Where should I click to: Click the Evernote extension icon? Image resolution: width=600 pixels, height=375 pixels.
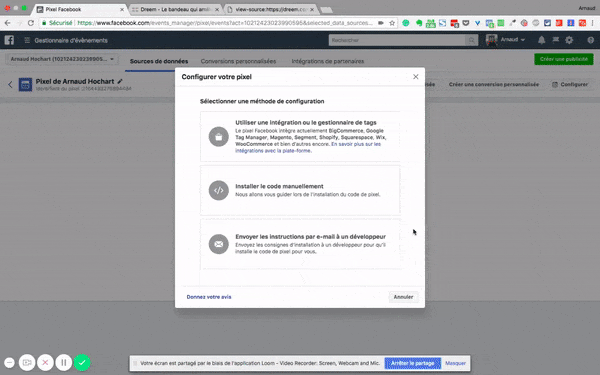point(419,23)
